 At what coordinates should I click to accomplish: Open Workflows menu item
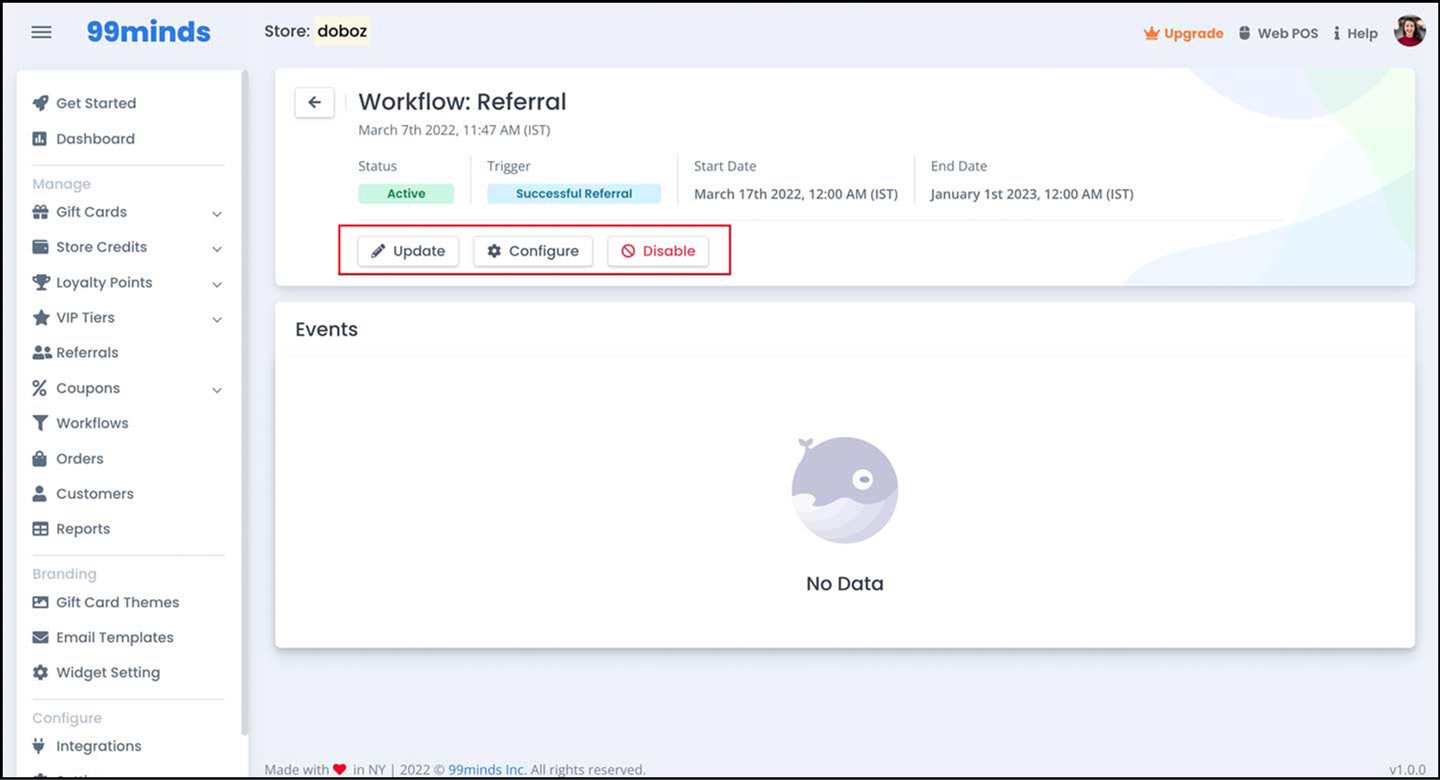point(92,423)
